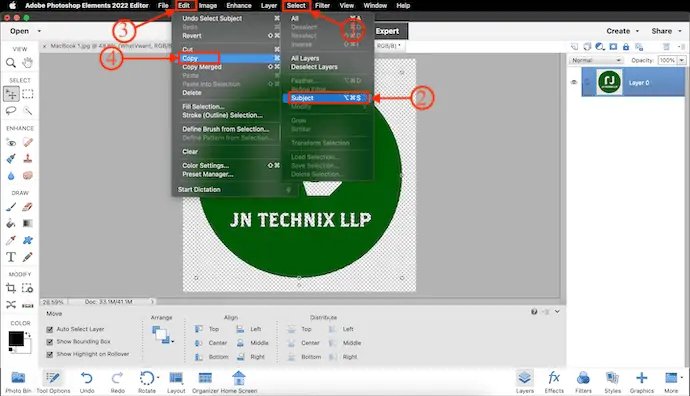
Task: Select the Spot Healing Brush tool
Action: (28, 142)
